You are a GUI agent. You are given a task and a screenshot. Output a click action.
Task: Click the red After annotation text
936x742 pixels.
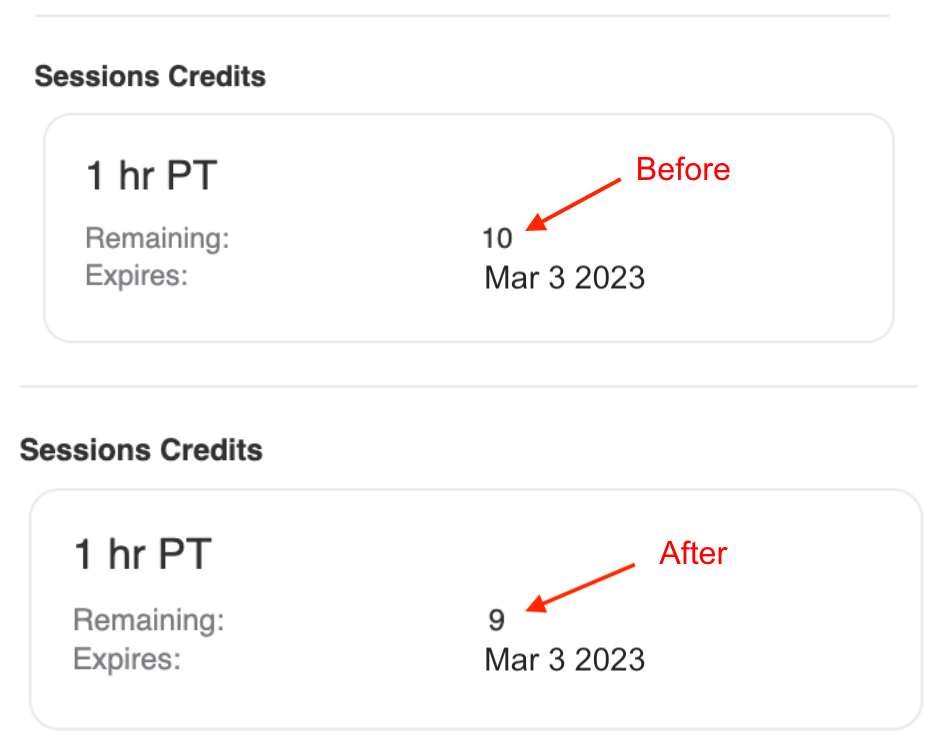693,553
